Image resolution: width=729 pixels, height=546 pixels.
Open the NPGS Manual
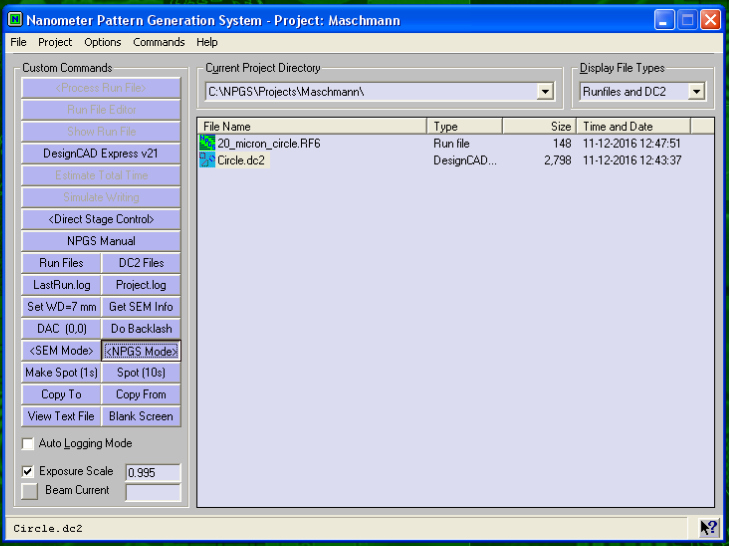100,241
